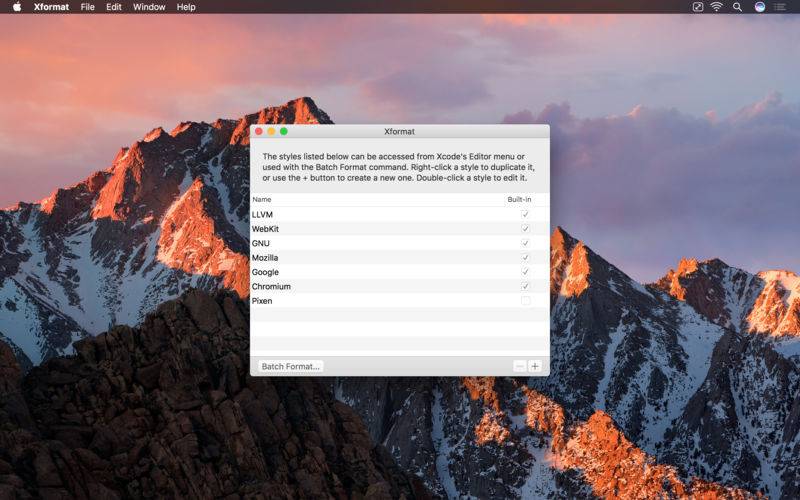Sort by the Built-in column header

(x=526, y=199)
